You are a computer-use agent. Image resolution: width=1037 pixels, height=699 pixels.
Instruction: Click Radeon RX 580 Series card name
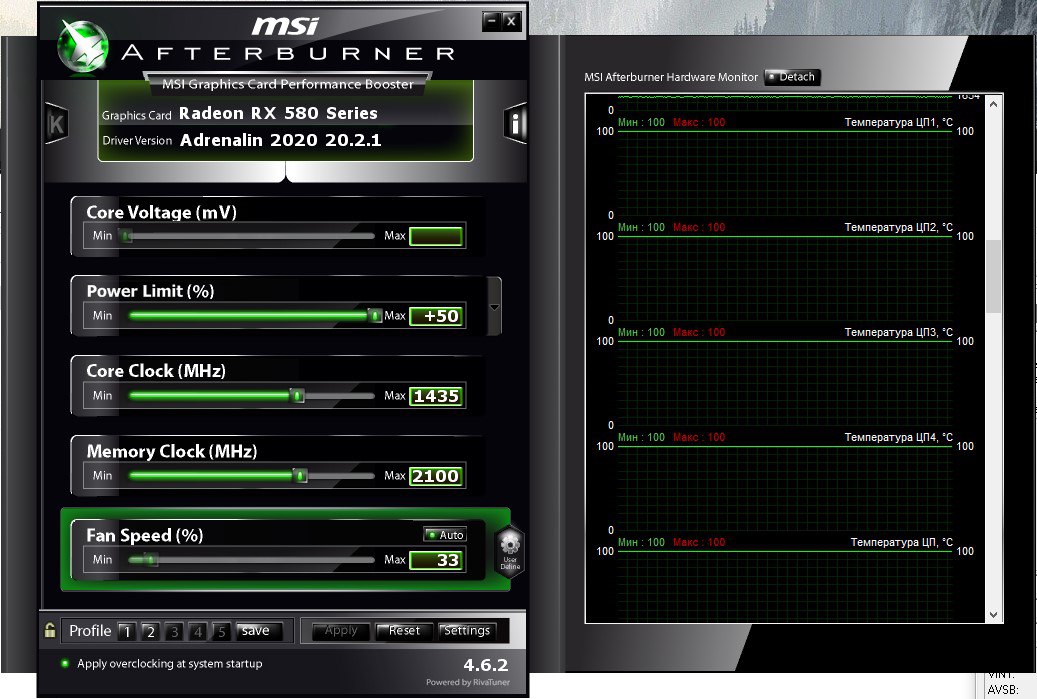tap(278, 114)
